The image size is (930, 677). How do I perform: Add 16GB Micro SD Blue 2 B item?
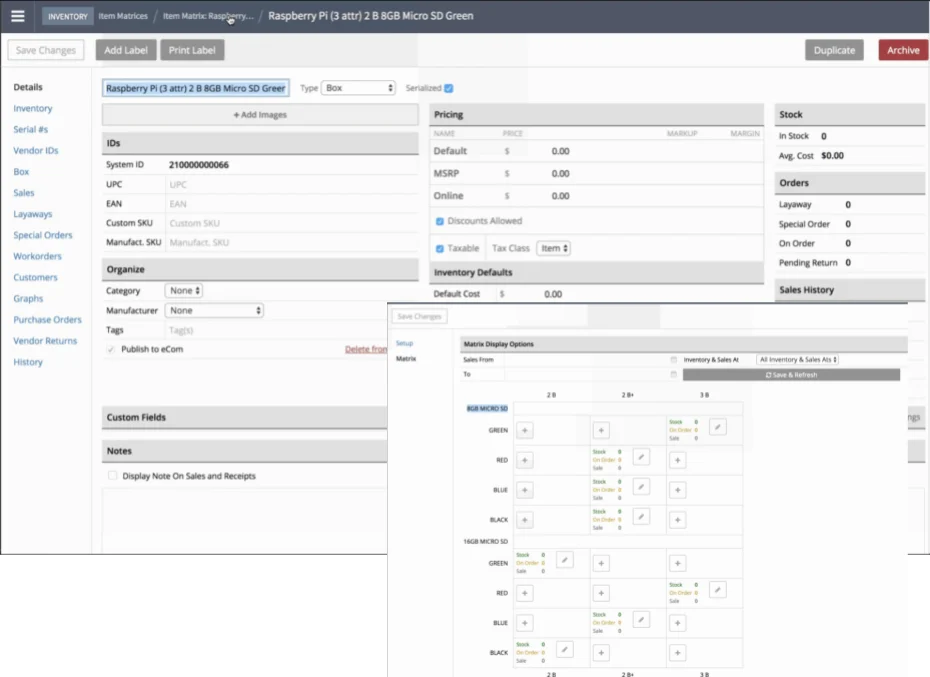(x=524, y=623)
